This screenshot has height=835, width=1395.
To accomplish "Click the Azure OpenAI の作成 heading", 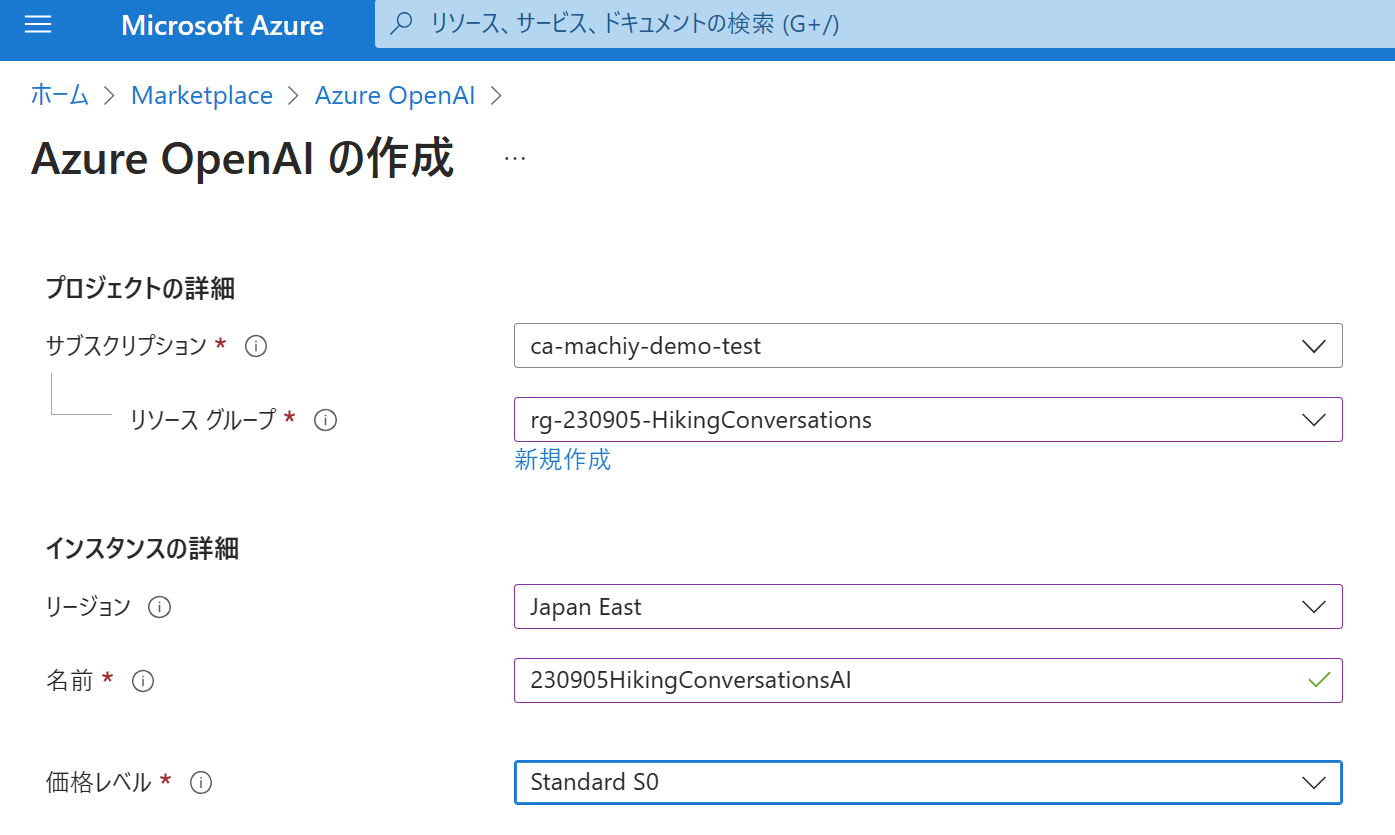I will 242,159.
